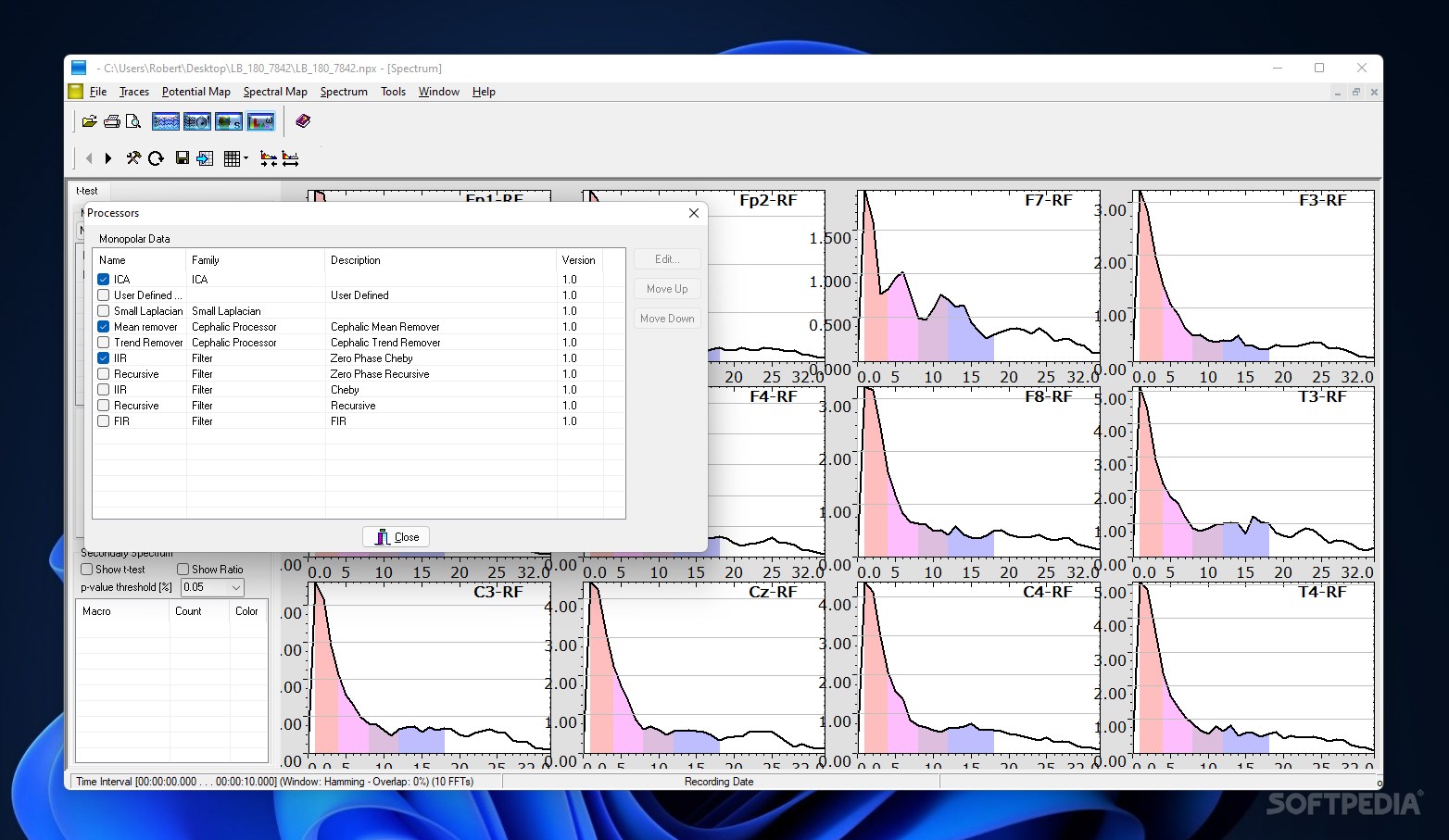Click the Print icon in the toolbar
Viewport: 1449px width, 840px height.
click(111, 121)
